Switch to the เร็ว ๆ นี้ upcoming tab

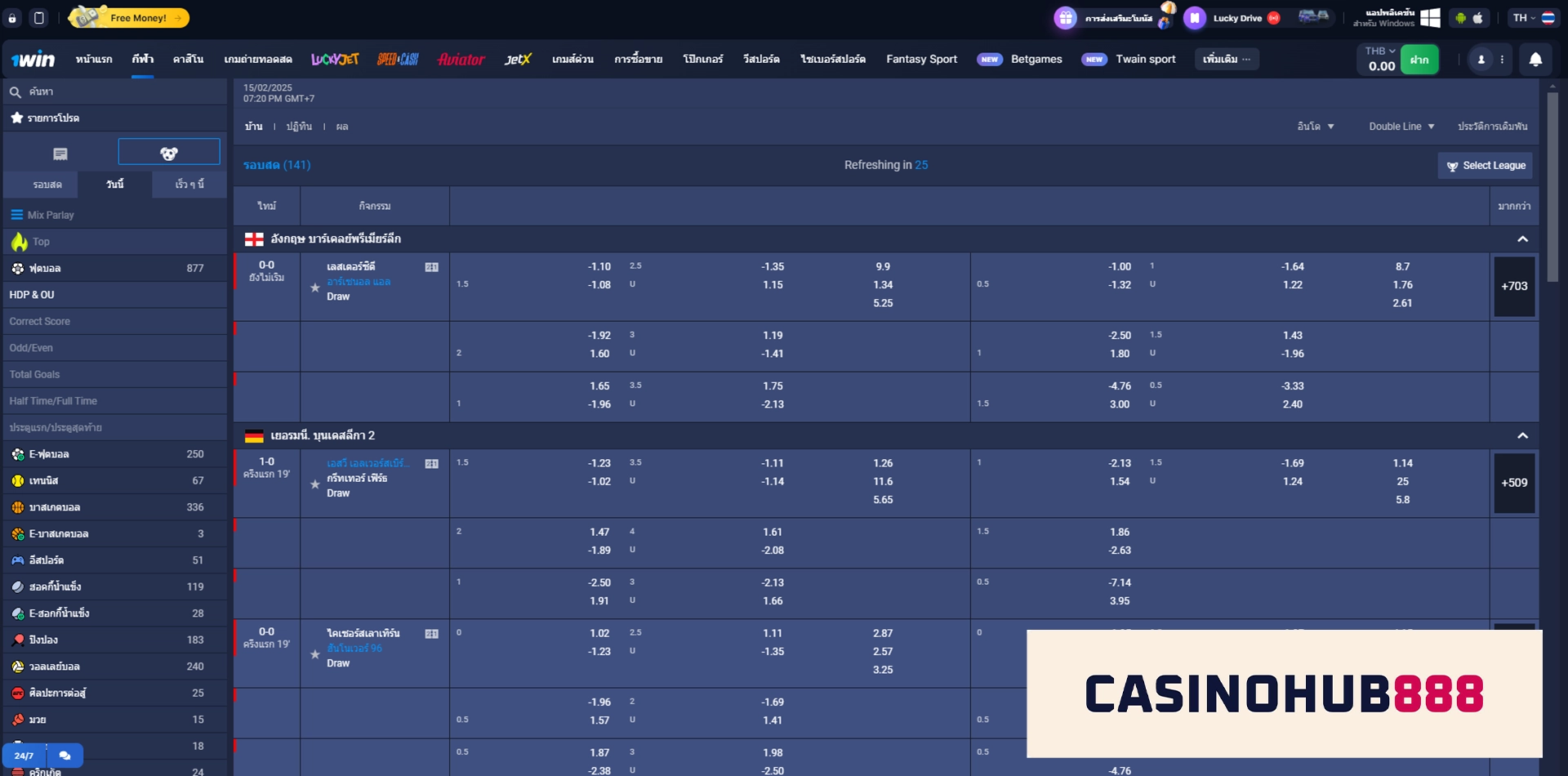(x=189, y=185)
